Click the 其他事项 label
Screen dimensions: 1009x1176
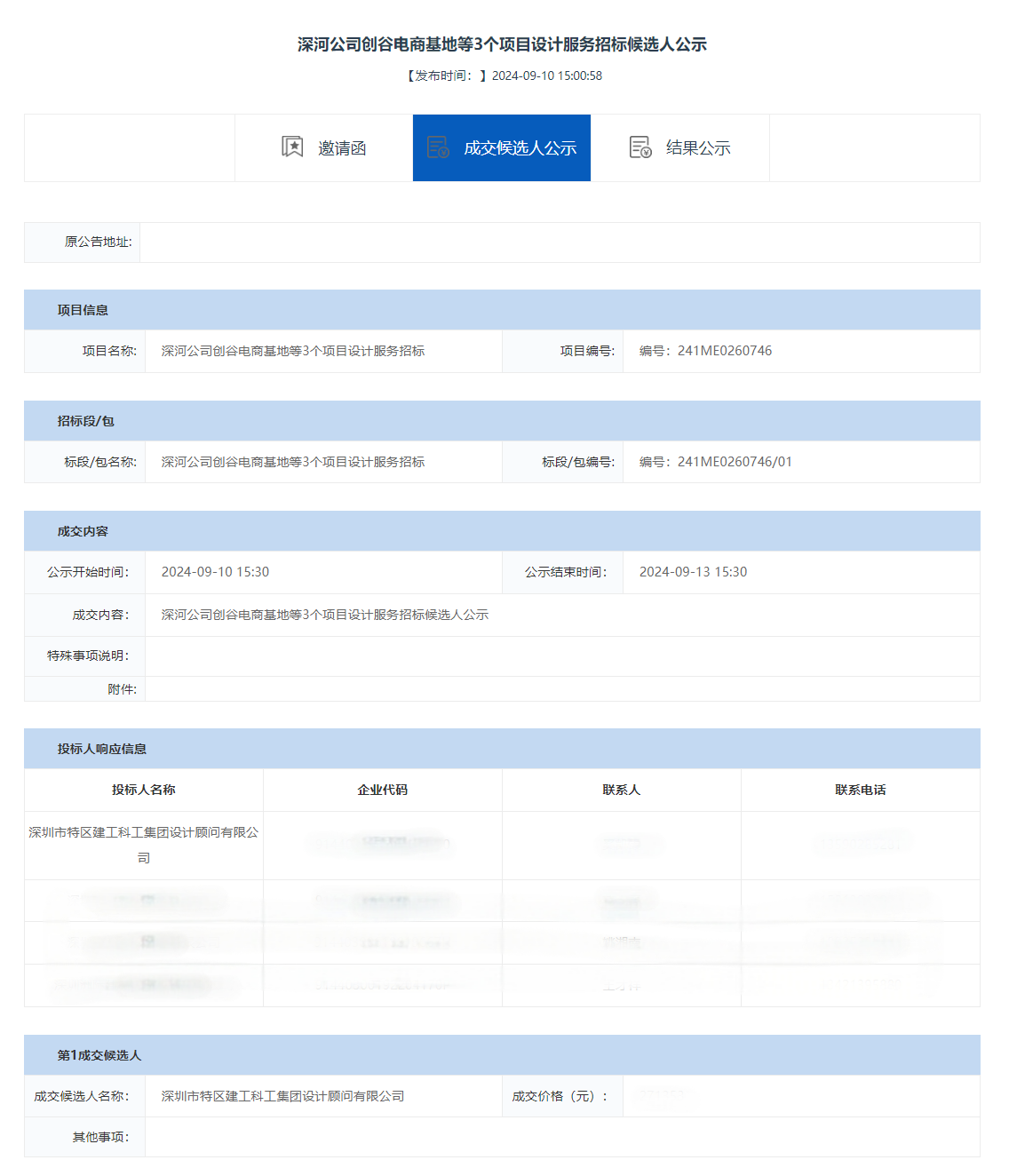(100, 1137)
